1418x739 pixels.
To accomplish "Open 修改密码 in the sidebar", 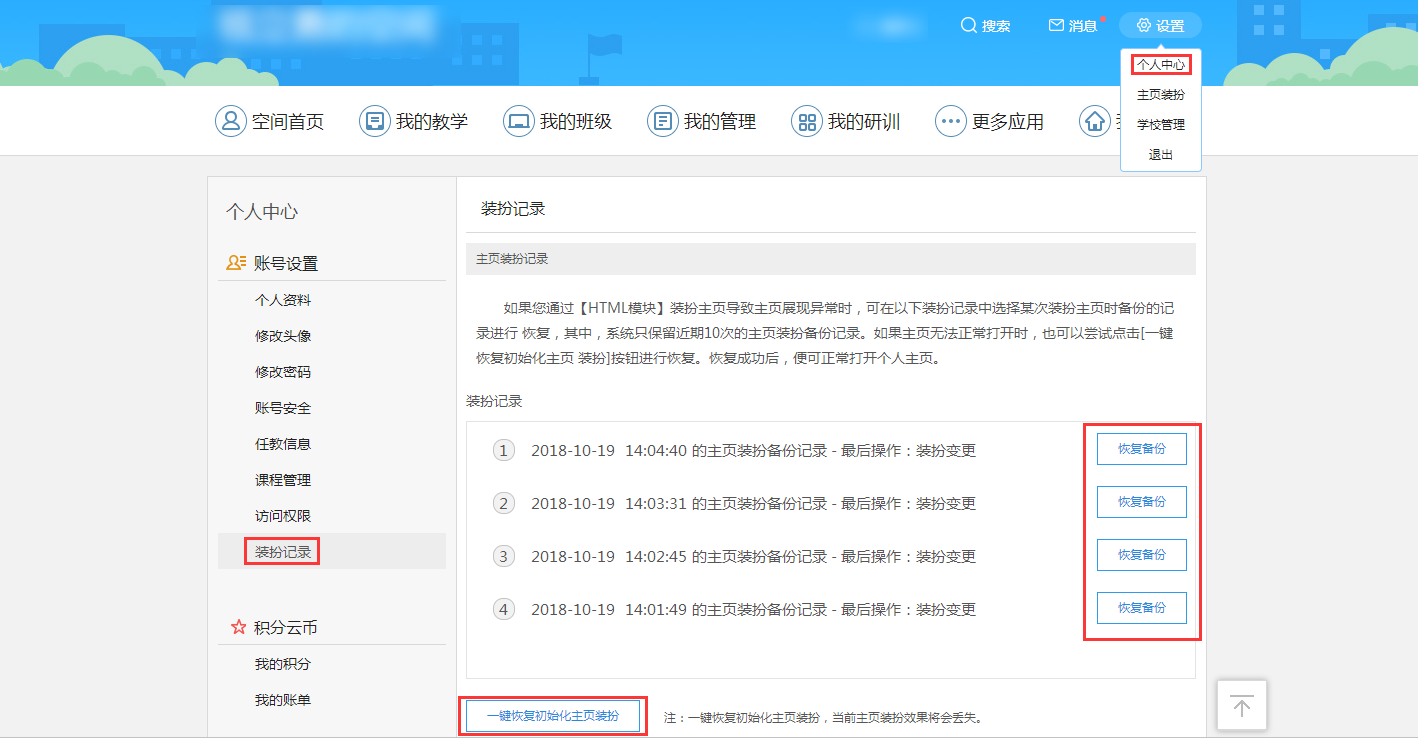I will [x=283, y=372].
